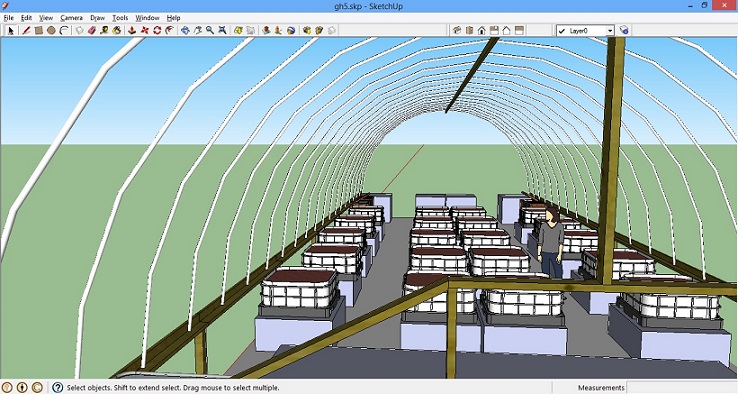
Task: Switch to the Left view
Action: coord(519,30)
